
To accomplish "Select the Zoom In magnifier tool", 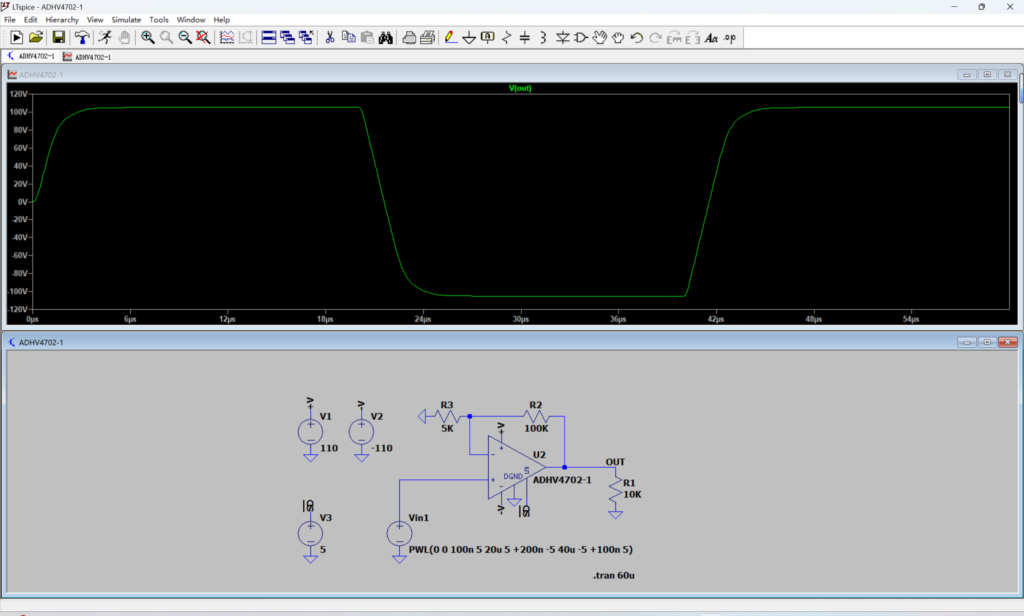I will [x=148, y=38].
